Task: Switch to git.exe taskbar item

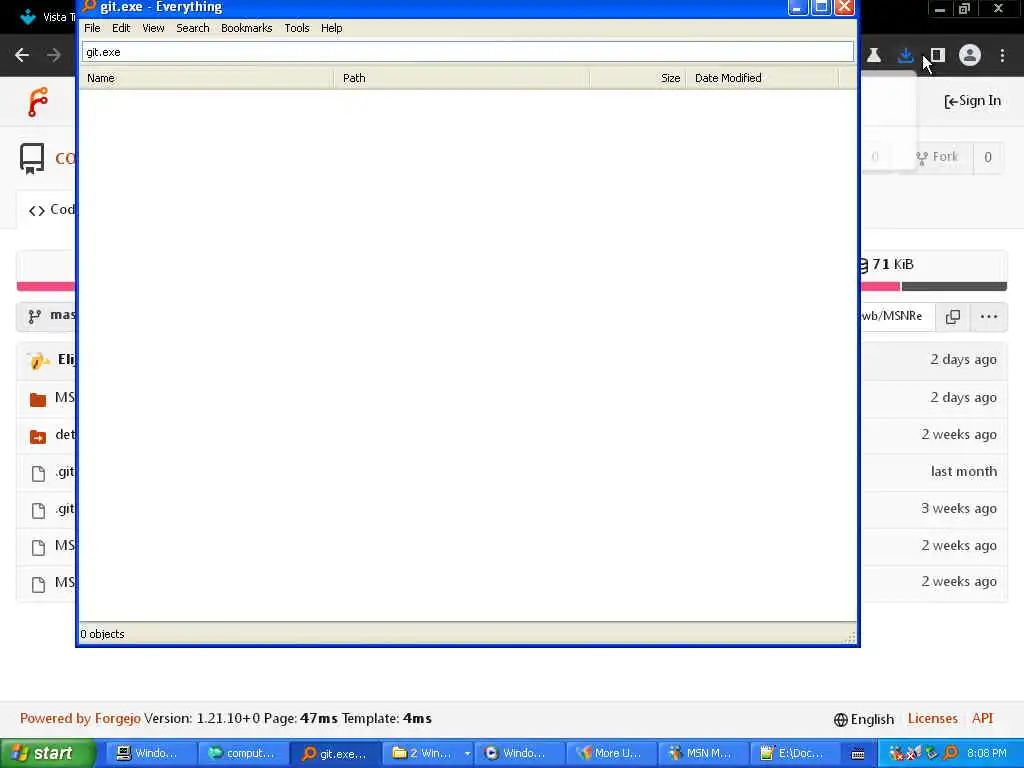Action: 335,754
